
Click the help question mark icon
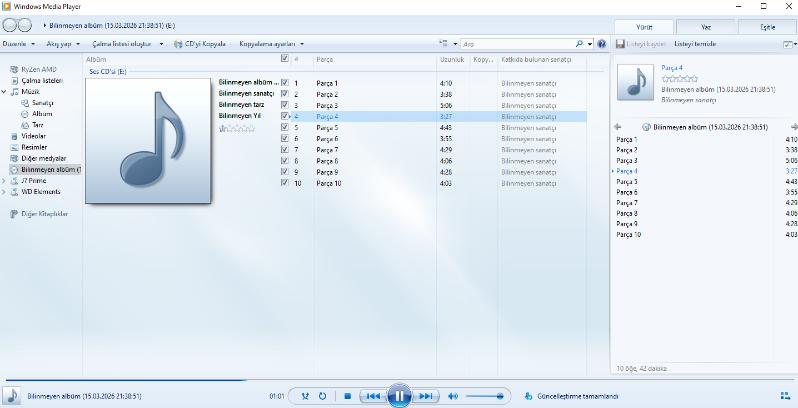pyautogui.click(x=602, y=44)
